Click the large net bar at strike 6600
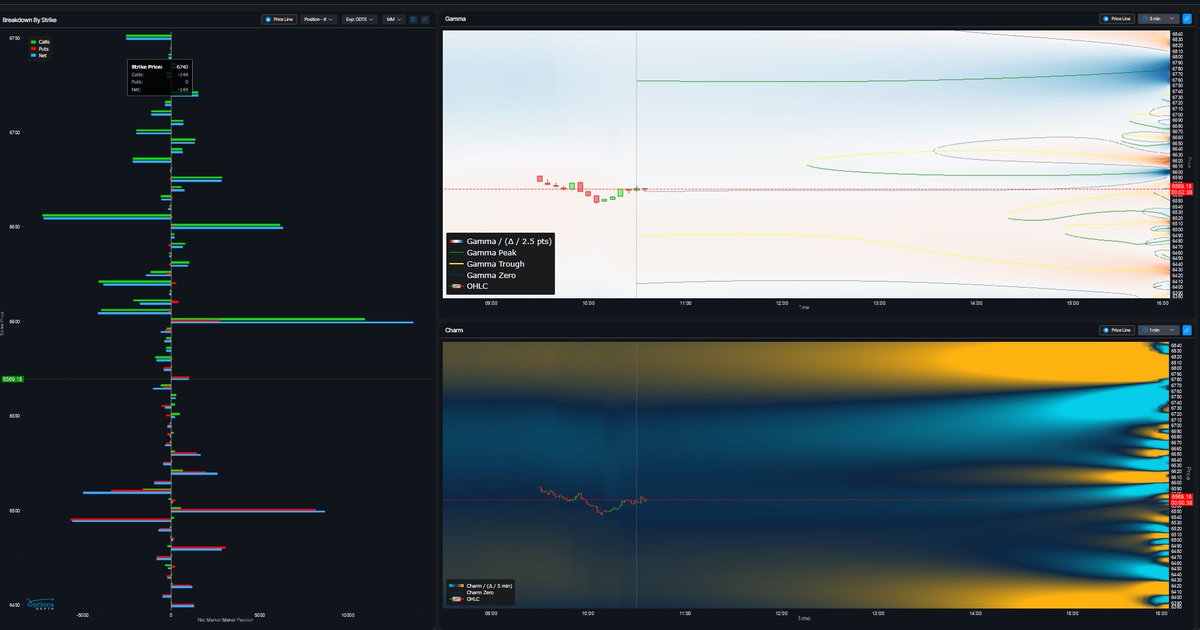 (292, 322)
